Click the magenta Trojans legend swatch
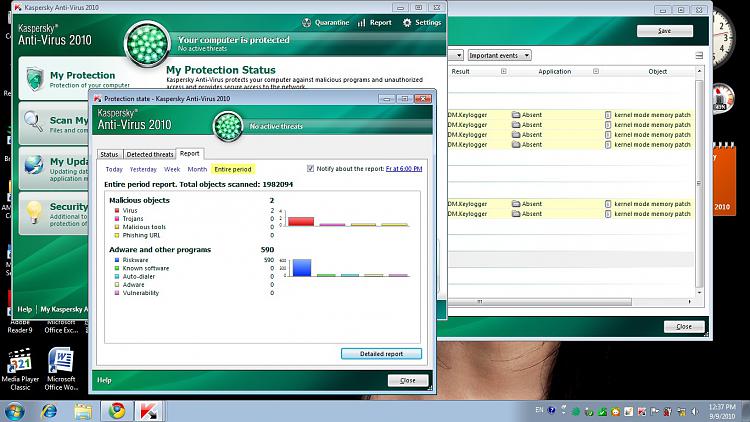The height and width of the screenshot is (422, 750). 117,219
